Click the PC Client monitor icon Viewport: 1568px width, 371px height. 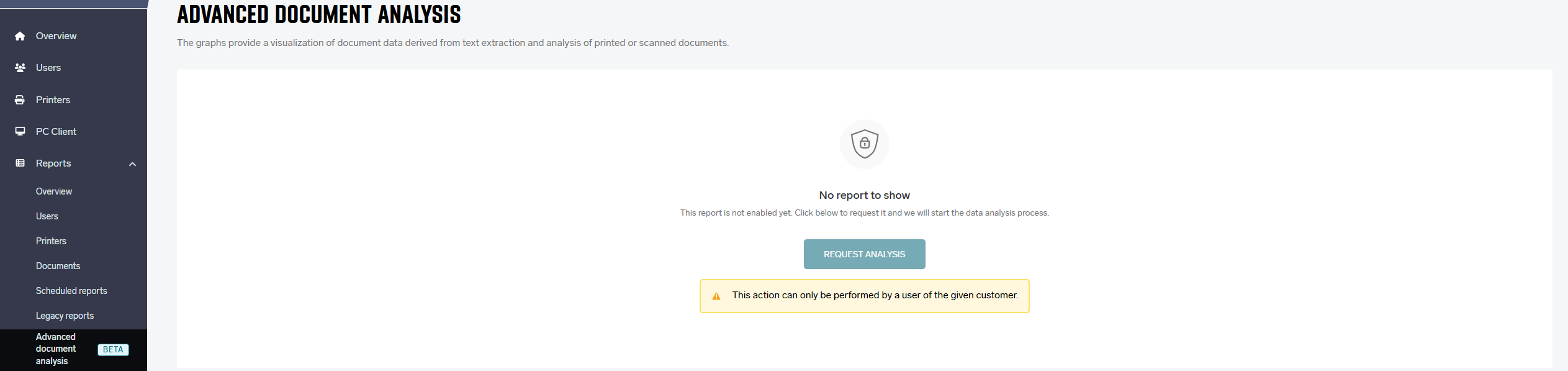(x=20, y=132)
